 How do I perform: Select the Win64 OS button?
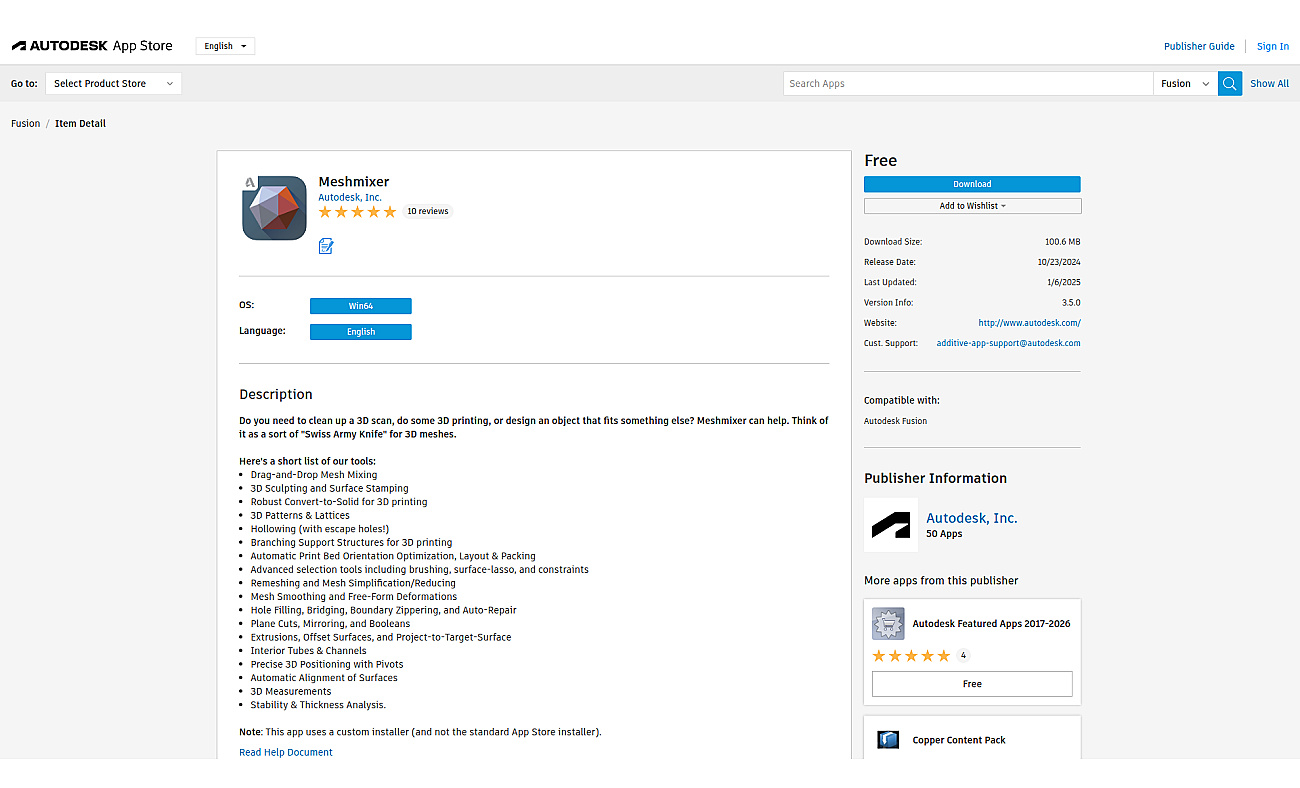coord(361,306)
